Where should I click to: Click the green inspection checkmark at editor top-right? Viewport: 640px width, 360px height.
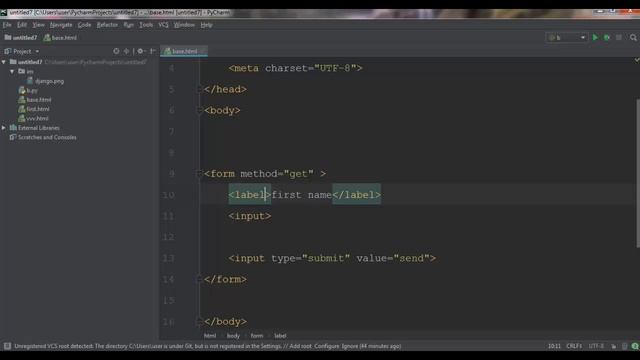point(636,60)
